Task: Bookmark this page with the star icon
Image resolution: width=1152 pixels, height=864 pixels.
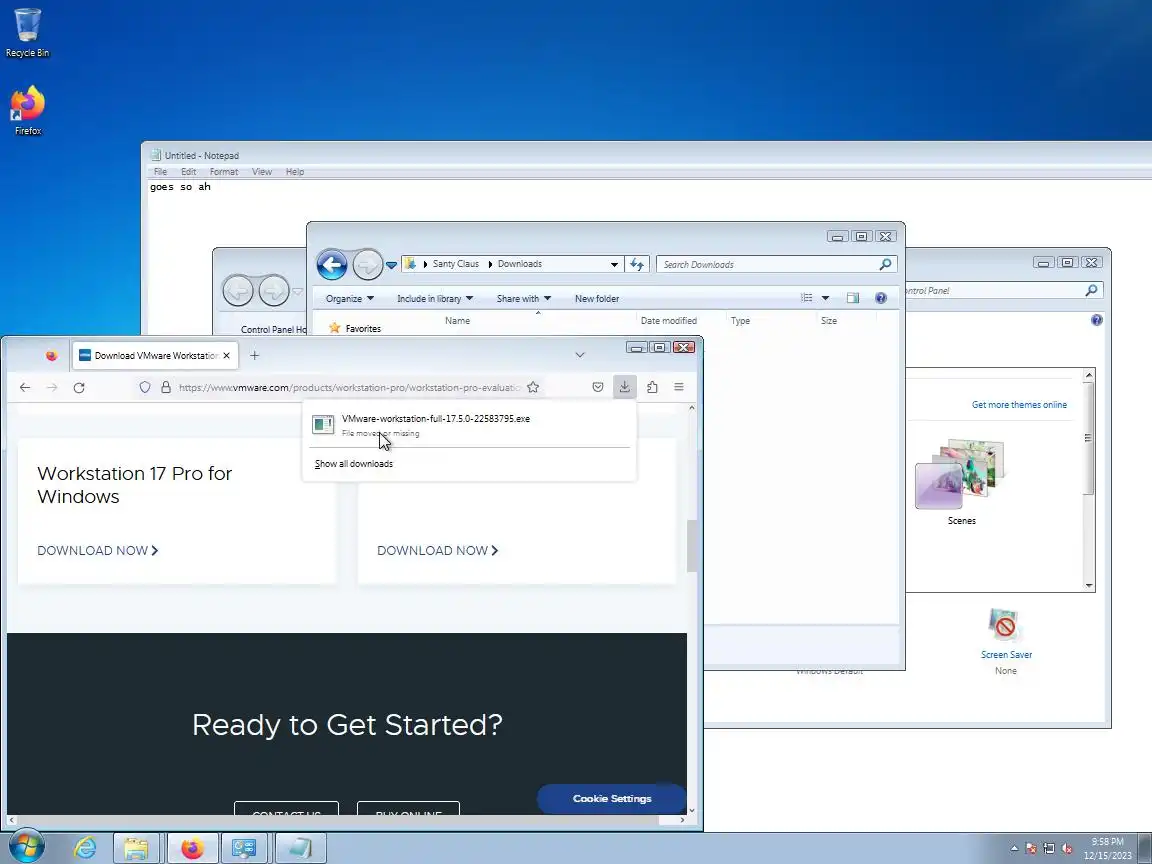Action: pos(533,387)
